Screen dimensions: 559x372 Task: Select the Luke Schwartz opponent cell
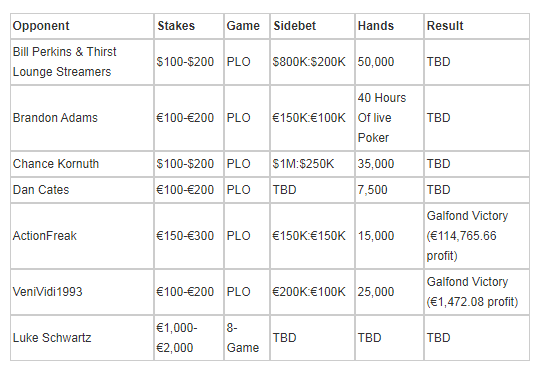click(x=82, y=338)
